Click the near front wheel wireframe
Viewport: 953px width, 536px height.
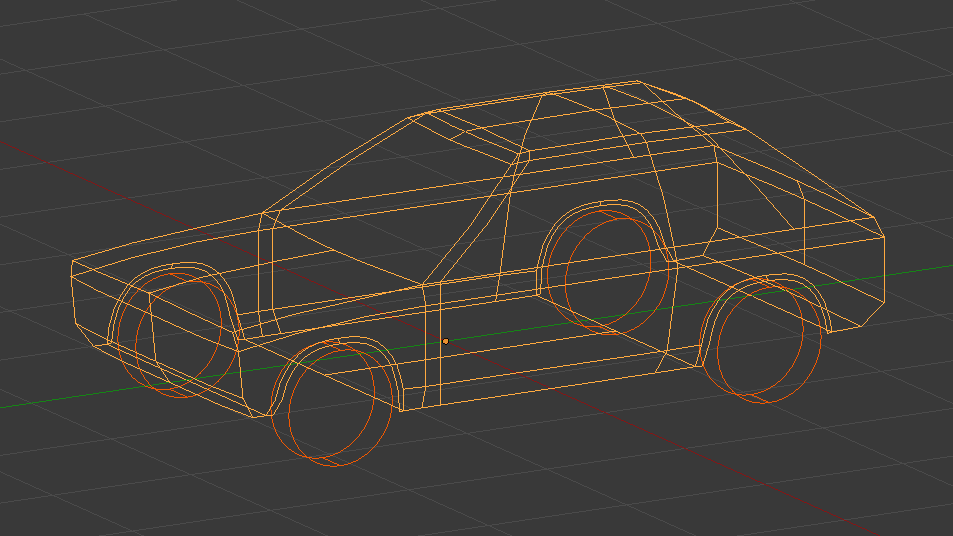tap(332, 405)
